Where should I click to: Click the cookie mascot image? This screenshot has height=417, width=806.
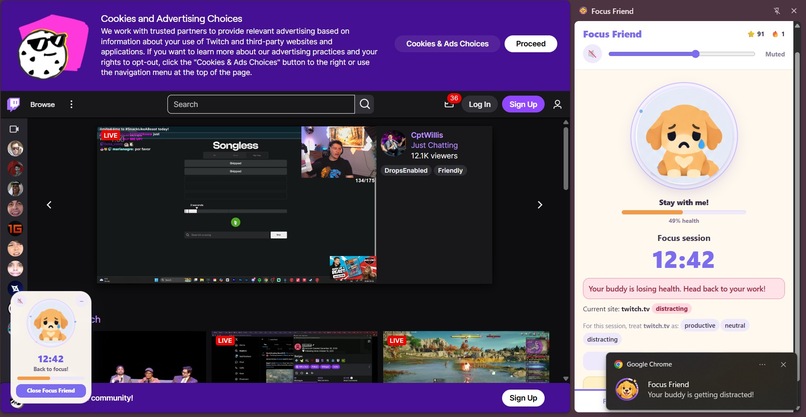[x=51, y=47]
